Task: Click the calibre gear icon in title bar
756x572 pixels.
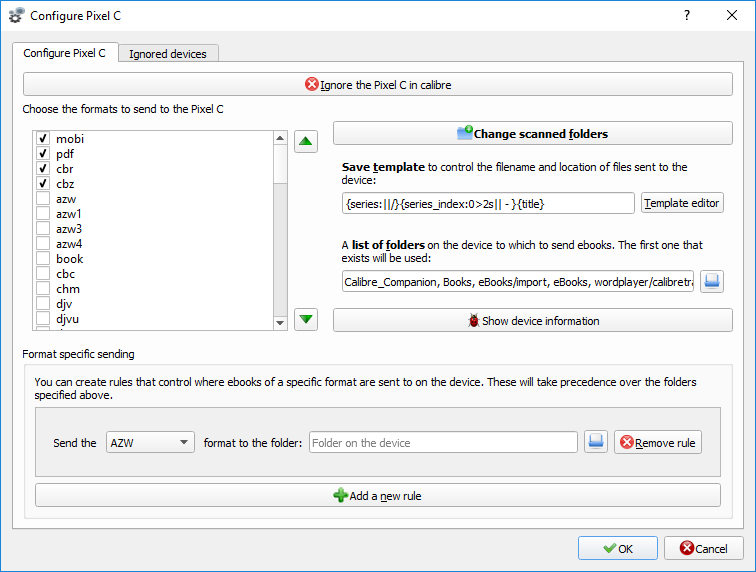Action: (16, 15)
